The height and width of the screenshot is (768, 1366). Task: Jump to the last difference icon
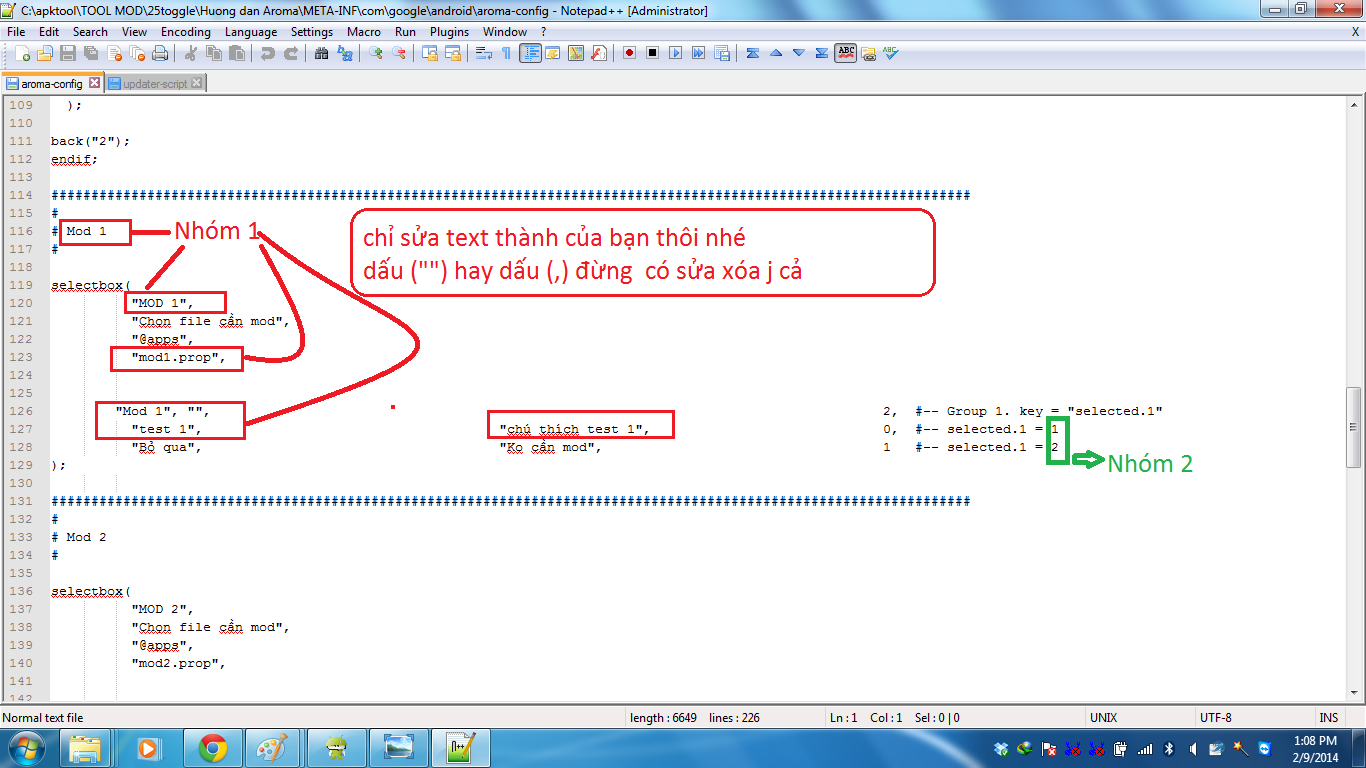click(821, 53)
